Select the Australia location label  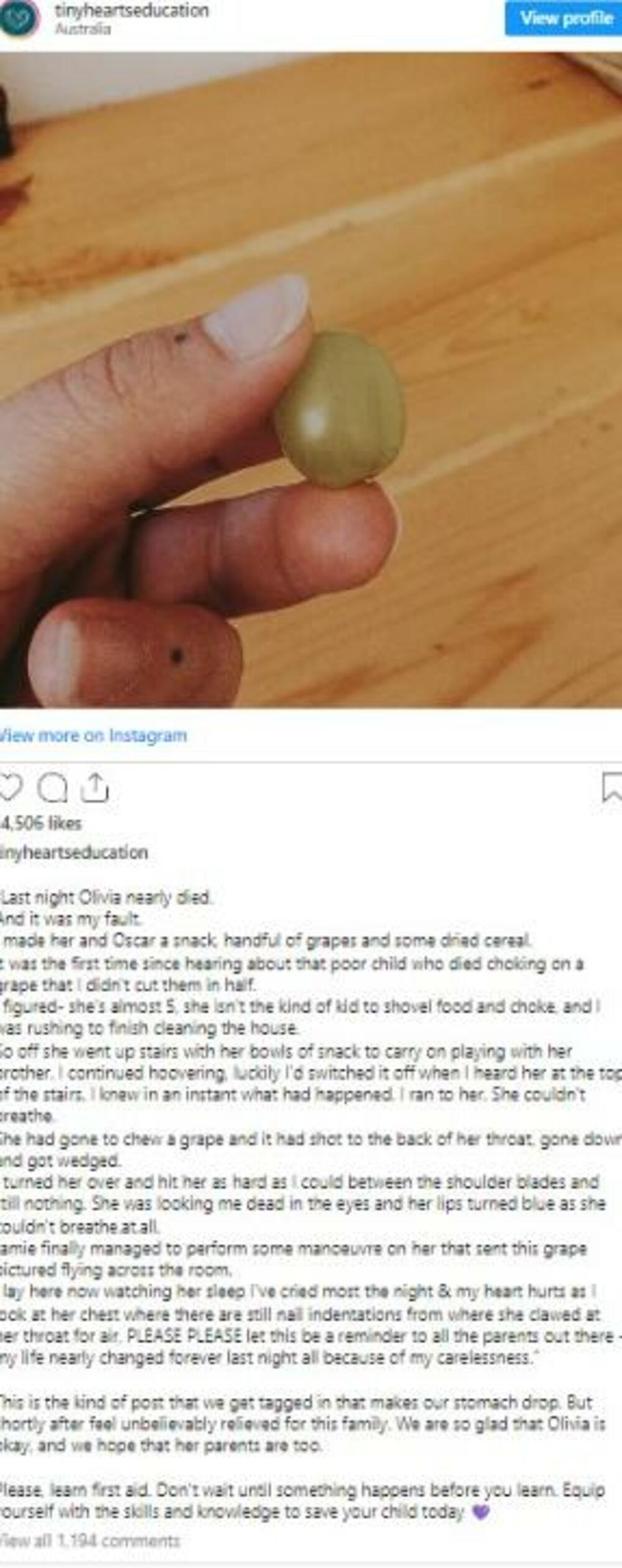click(83, 29)
